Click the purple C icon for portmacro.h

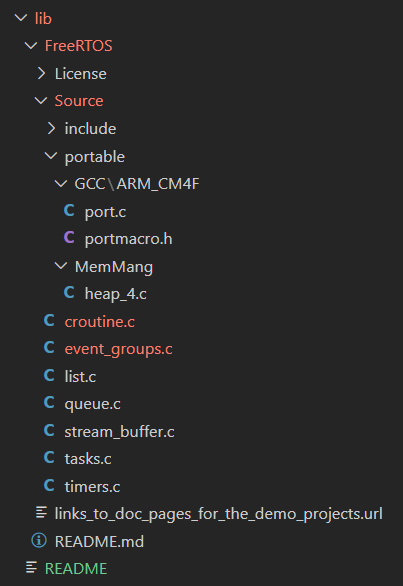[69, 238]
